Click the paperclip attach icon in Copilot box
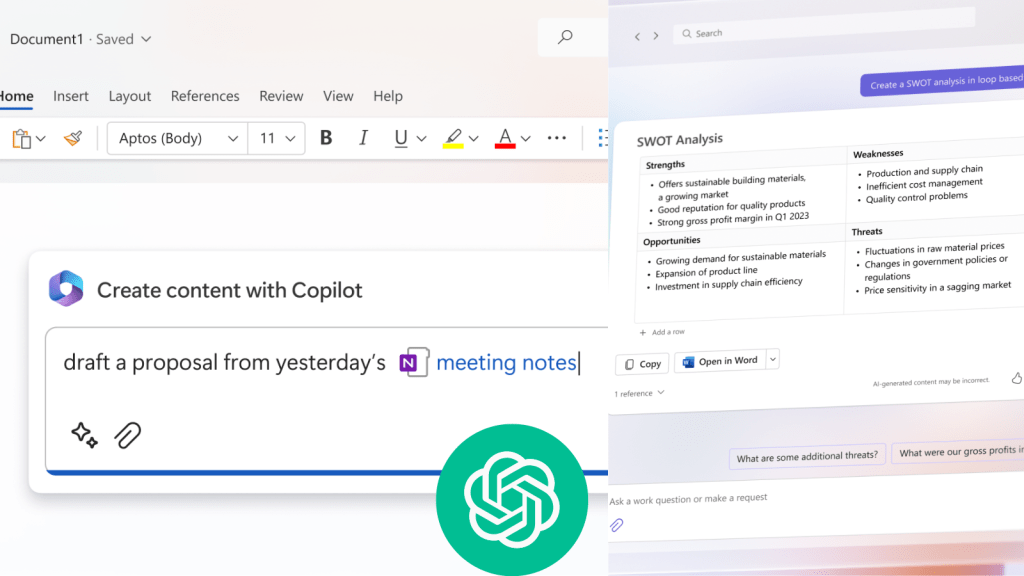This screenshot has height=576, width=1024. (127, 434)
